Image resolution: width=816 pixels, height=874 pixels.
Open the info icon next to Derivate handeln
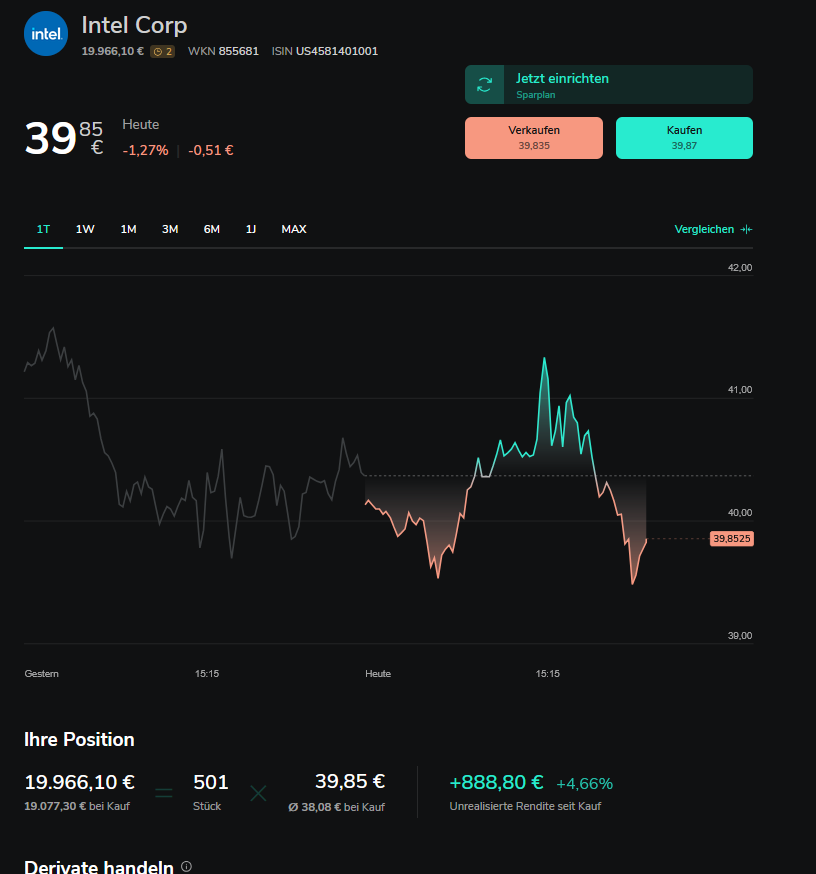(186, 867)
